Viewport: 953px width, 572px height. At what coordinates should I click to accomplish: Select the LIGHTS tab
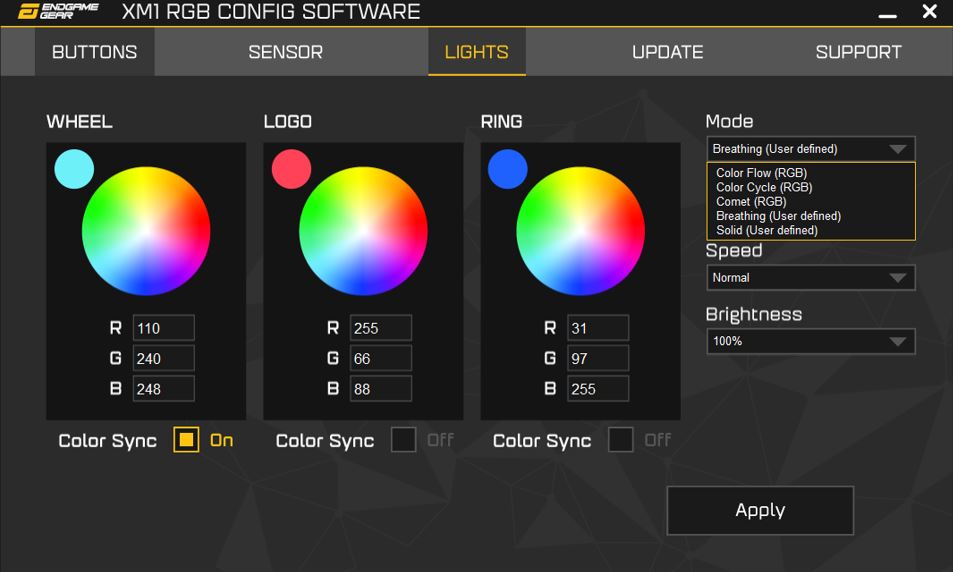[476, 52]
